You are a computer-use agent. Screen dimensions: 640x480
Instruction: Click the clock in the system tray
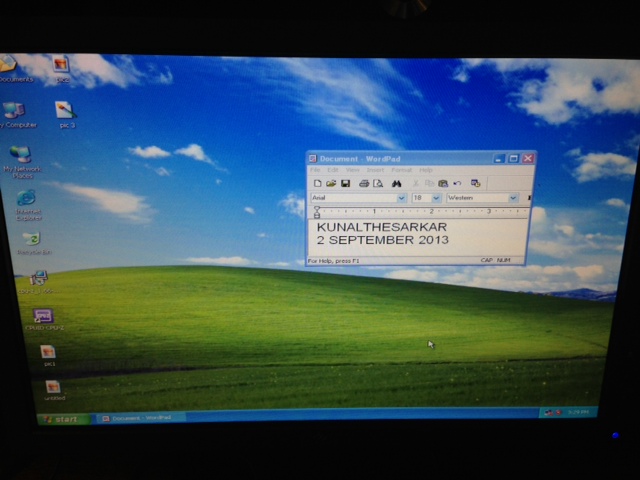[578, 412]
